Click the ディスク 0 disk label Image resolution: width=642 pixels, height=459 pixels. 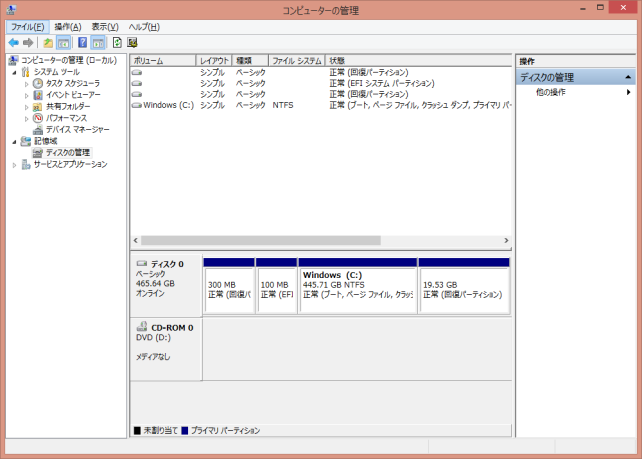160,264
